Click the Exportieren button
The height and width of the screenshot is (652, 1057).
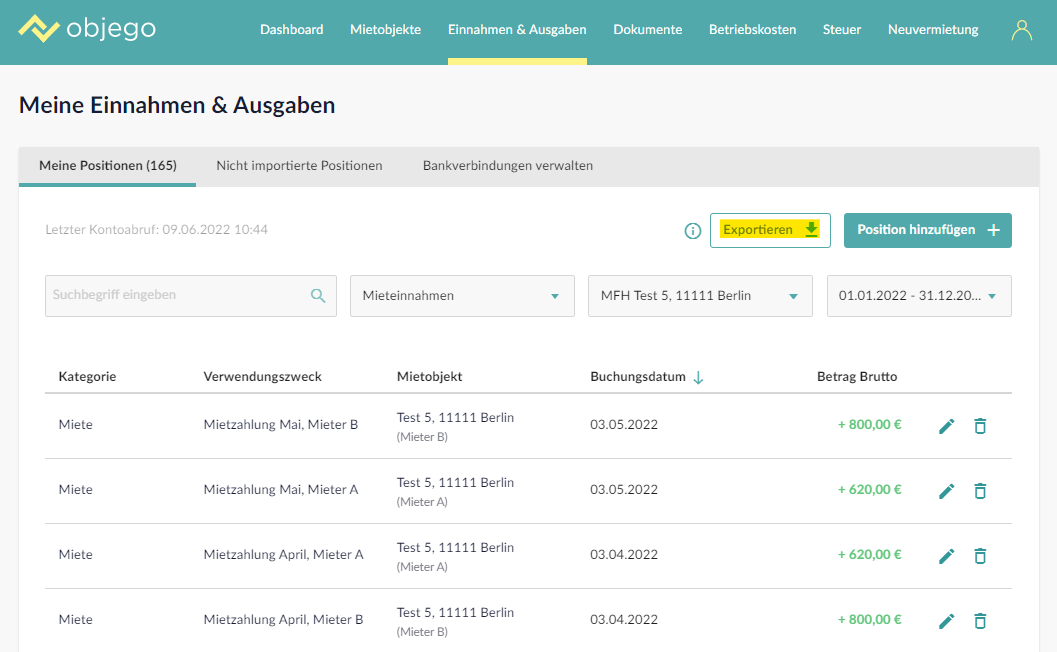point(770,231)
